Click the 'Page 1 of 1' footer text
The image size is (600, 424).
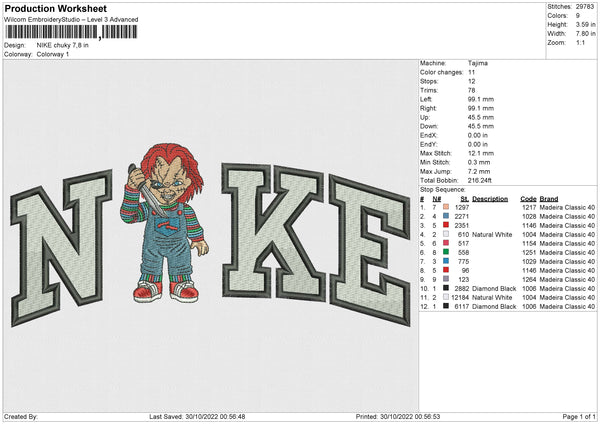pos(579,417)
